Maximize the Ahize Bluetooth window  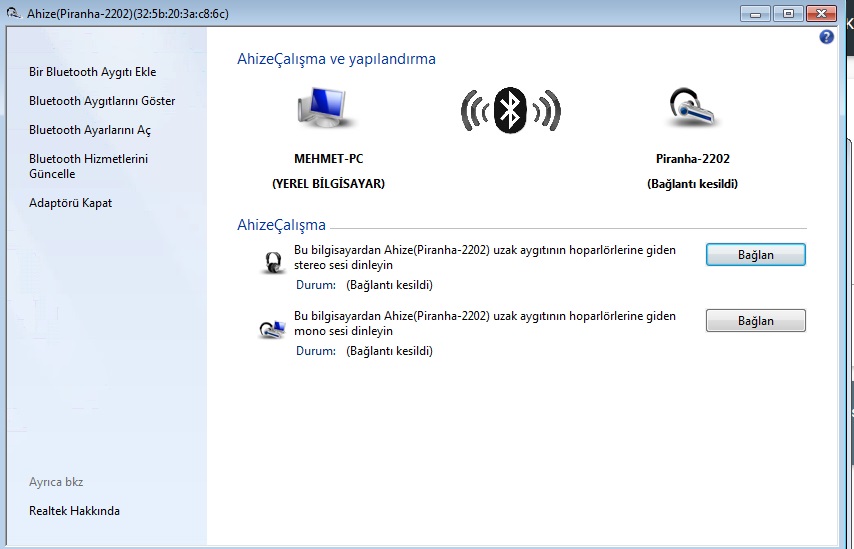coord(788,13)
